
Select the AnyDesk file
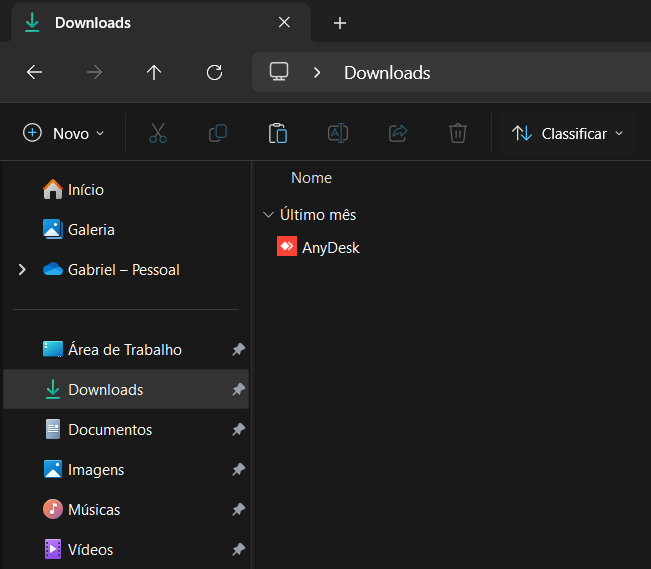(x=330, y=248)
